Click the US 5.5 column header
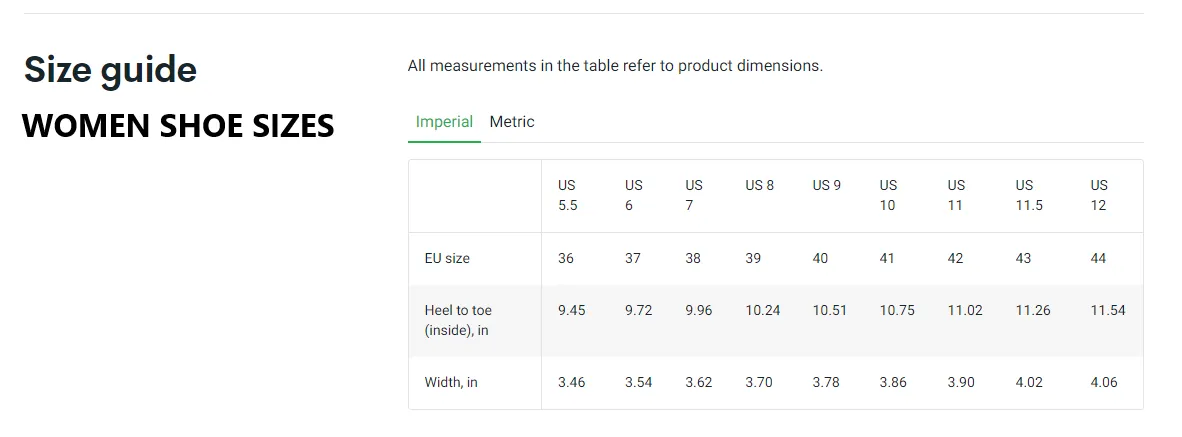Viewport: 1182px width, 437px height. pos(568,195)
